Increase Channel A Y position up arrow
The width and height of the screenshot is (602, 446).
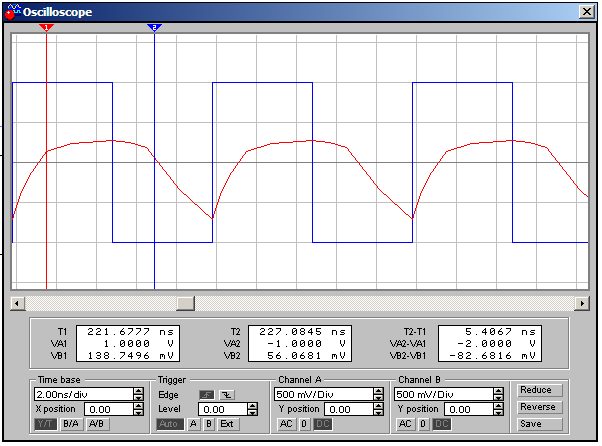pyautogui.click(x=379, y=406)
